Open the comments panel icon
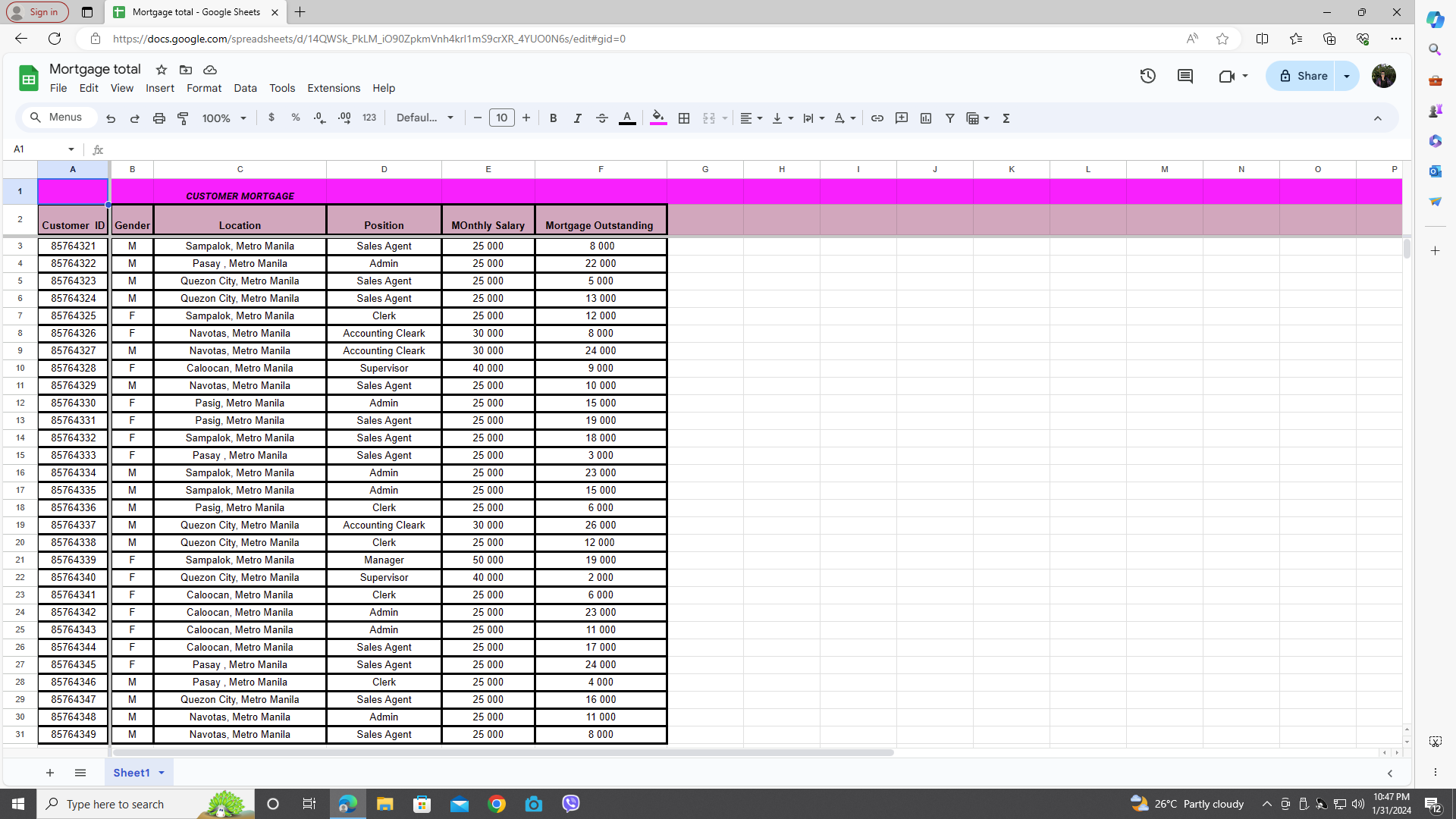Image resolution: width=1456 pixels, height=819 pixels. (x=1185, y=76)
